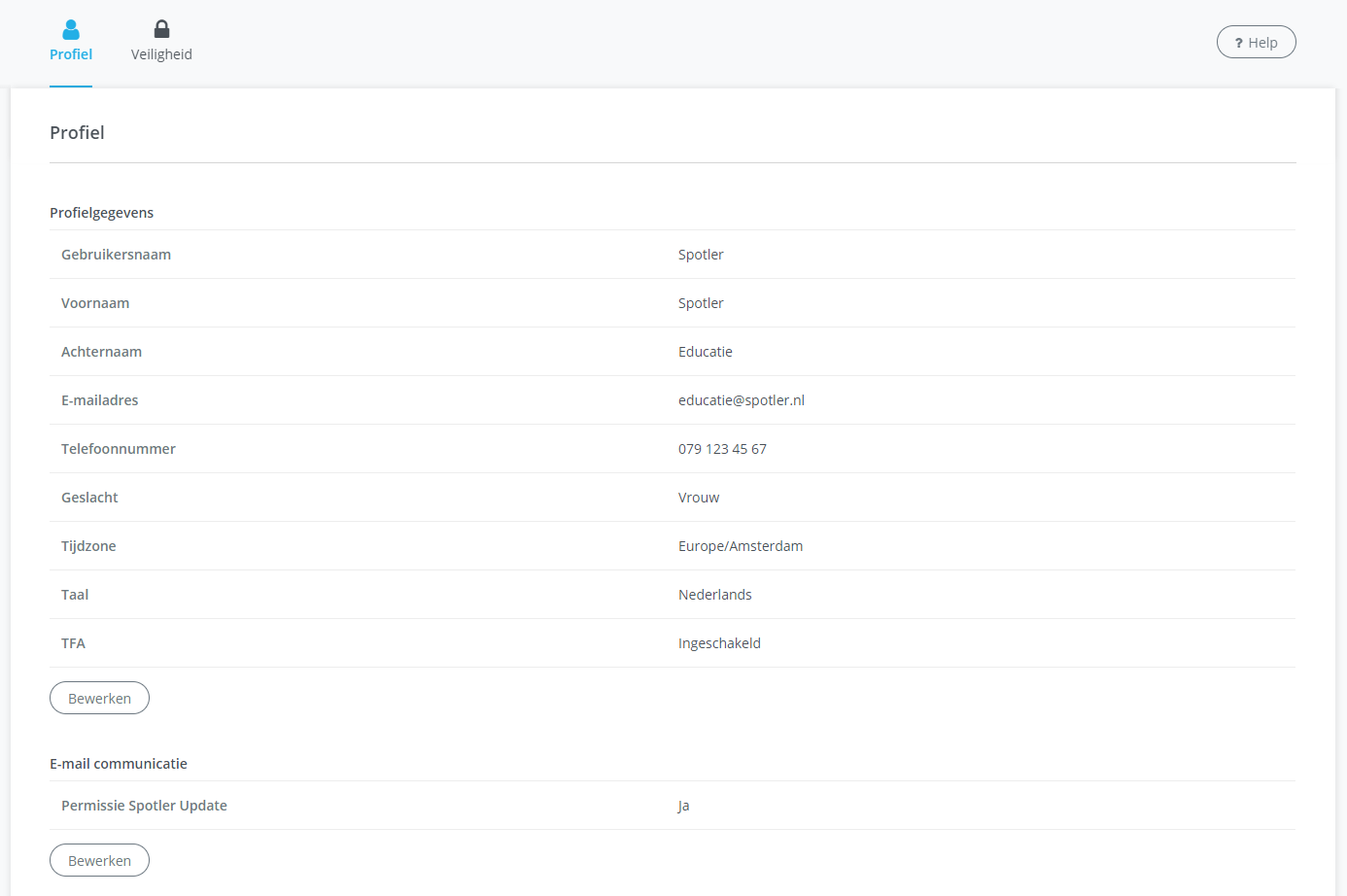Image resolution: width=1347 pixels, height=896 pixels.
Task: Click the Veiligheid padlock icon
Action: pos(161,30)
